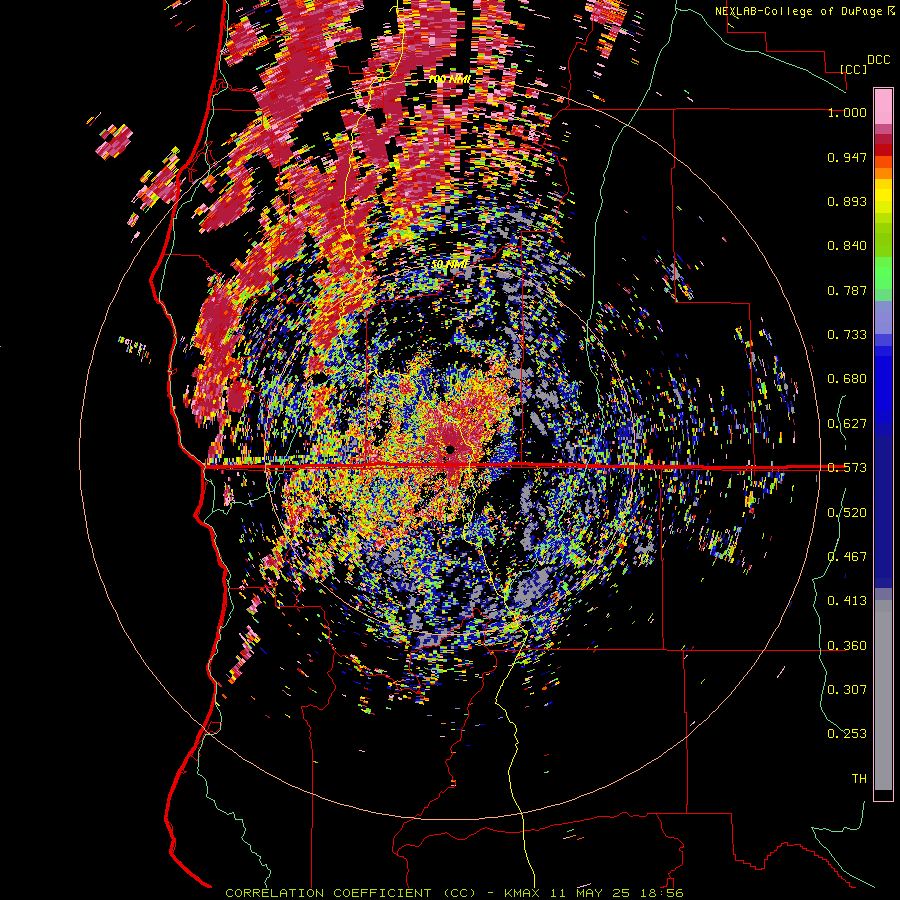Click the KMAX radar site identifier
This screenshot has width=900, height=900.
pos(521,893)
